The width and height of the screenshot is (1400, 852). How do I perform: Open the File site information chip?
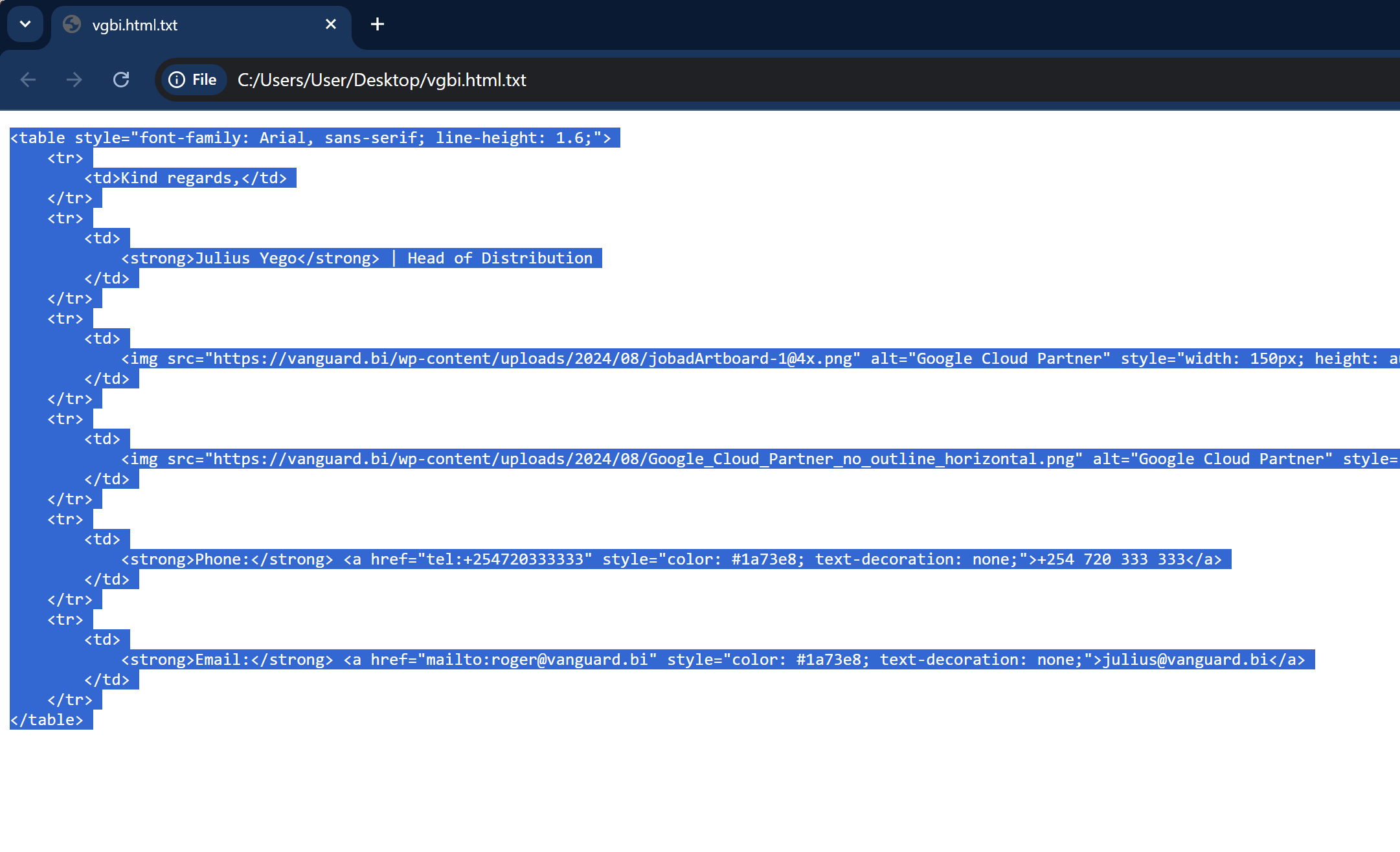(x=193, y=80)
